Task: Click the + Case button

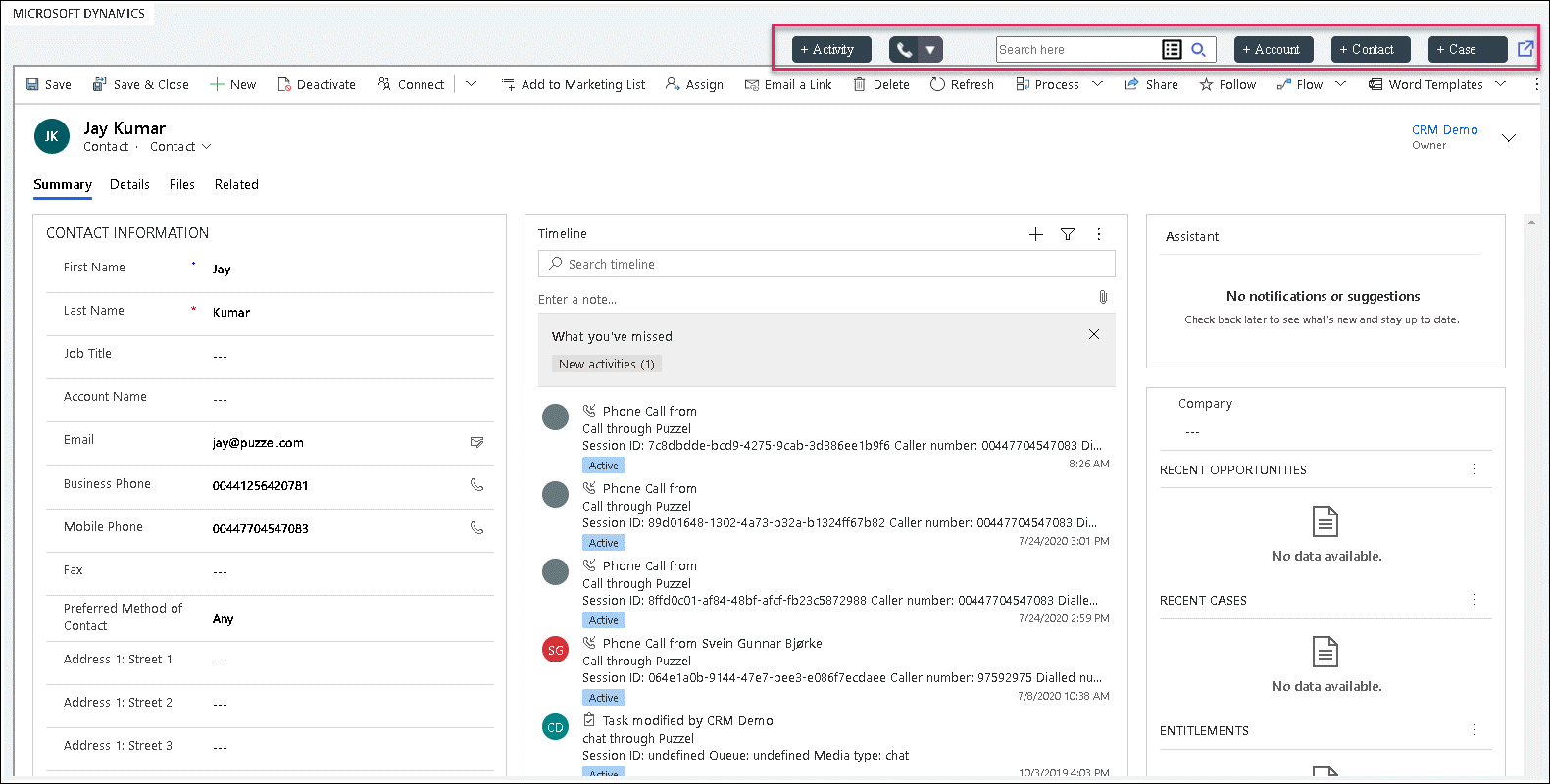Action: tap(1467, 50)
